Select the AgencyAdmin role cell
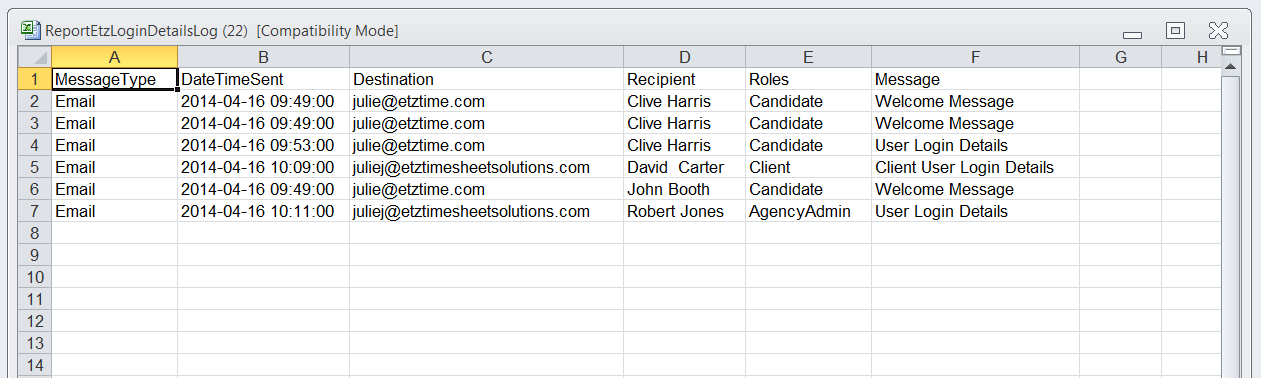1261x378 pixels. click(808, 211)
